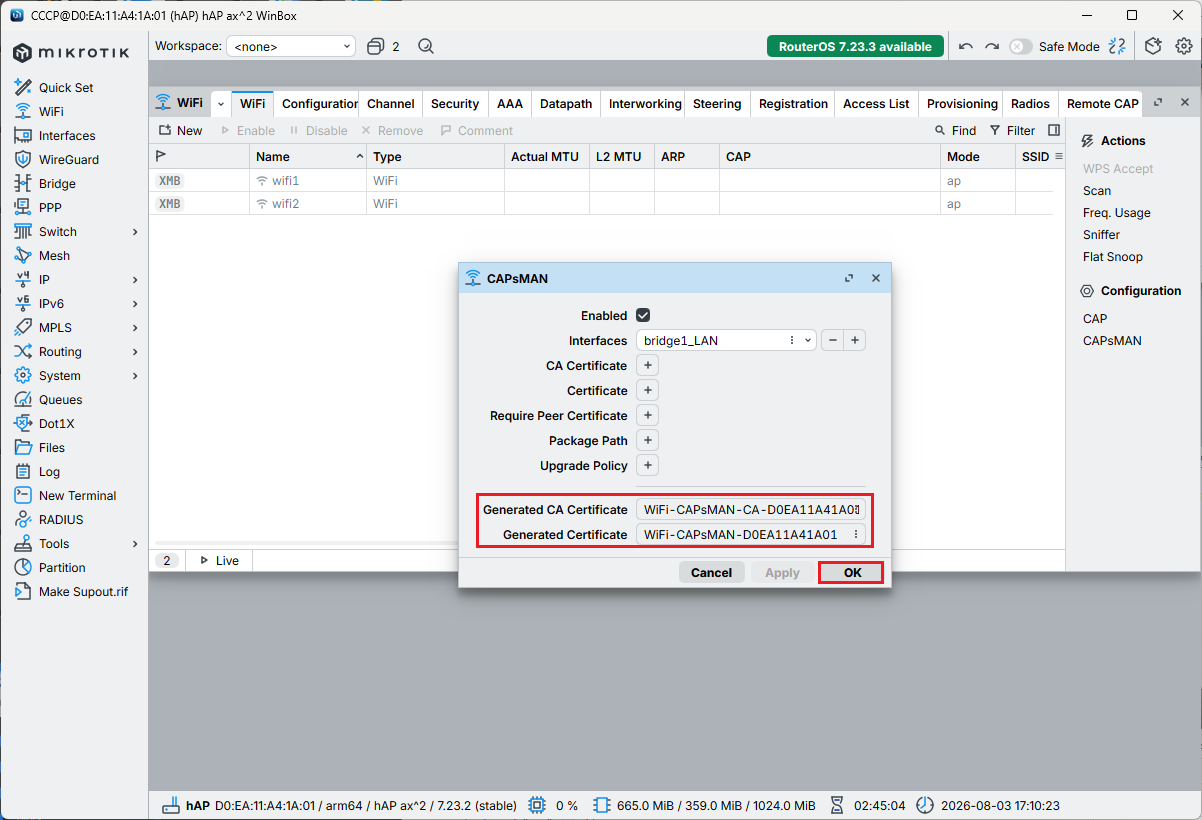Pop out the CAPsMAN dialog

[849, 278]
